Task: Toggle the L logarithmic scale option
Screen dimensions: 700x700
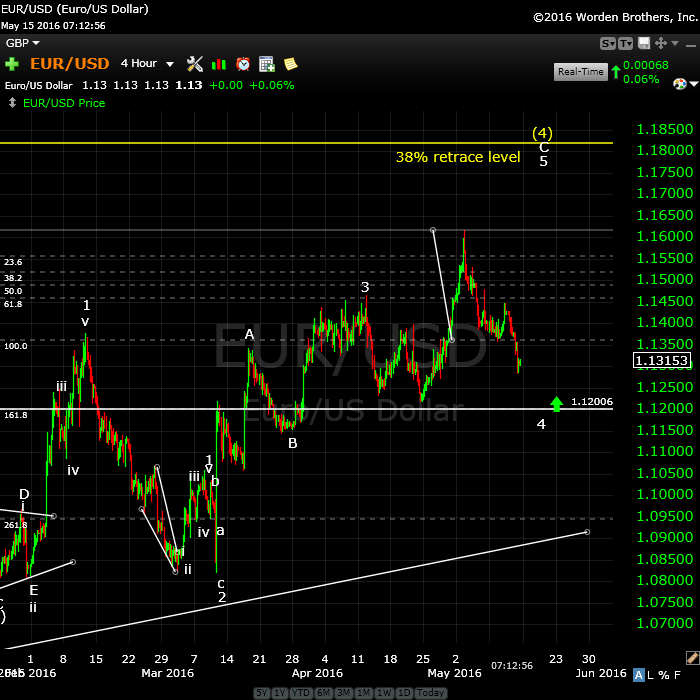Action: click(x=650, y=675)
